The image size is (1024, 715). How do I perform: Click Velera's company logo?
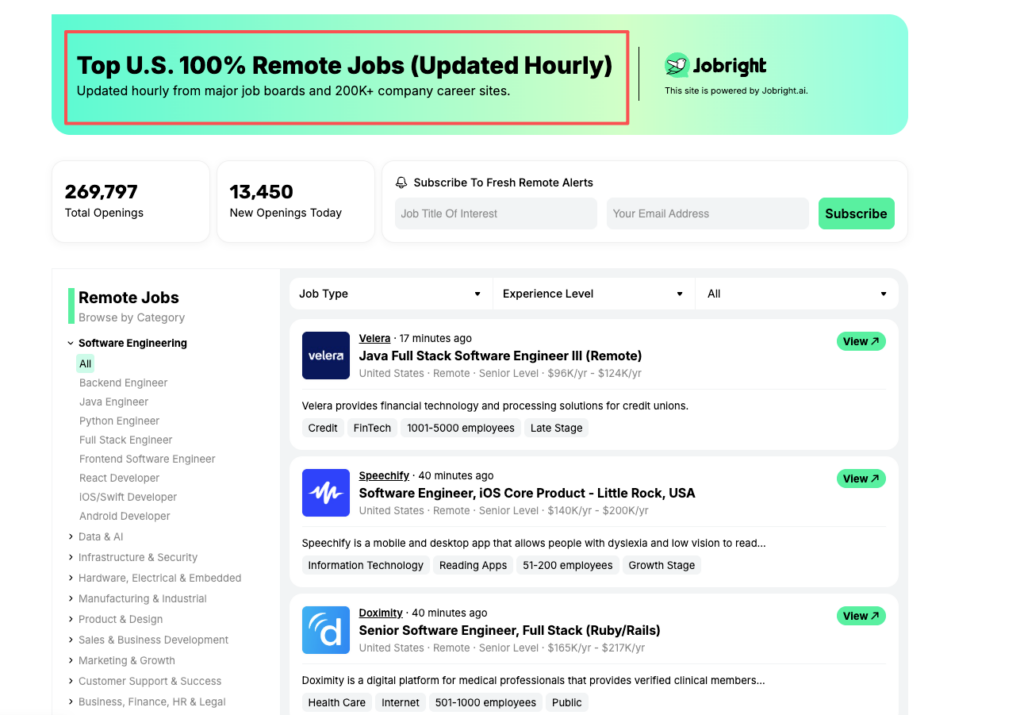pyautogui.click(x=325, y=356)
